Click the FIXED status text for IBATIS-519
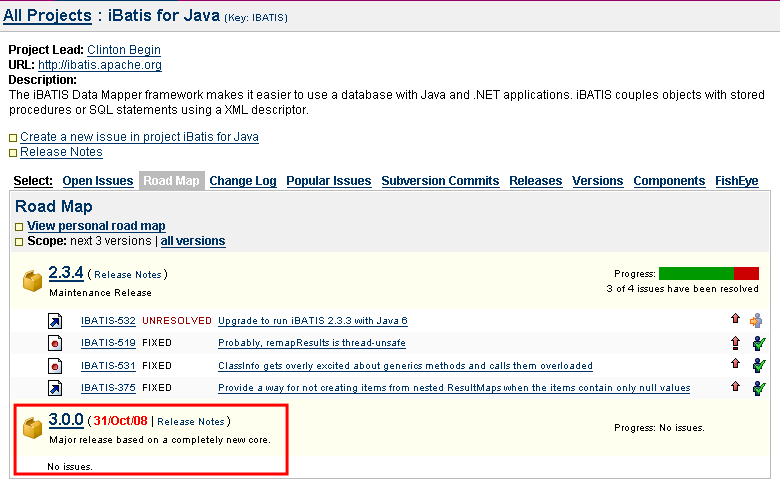This screenshot has height=484, width=780. click(x=157, y=343)
